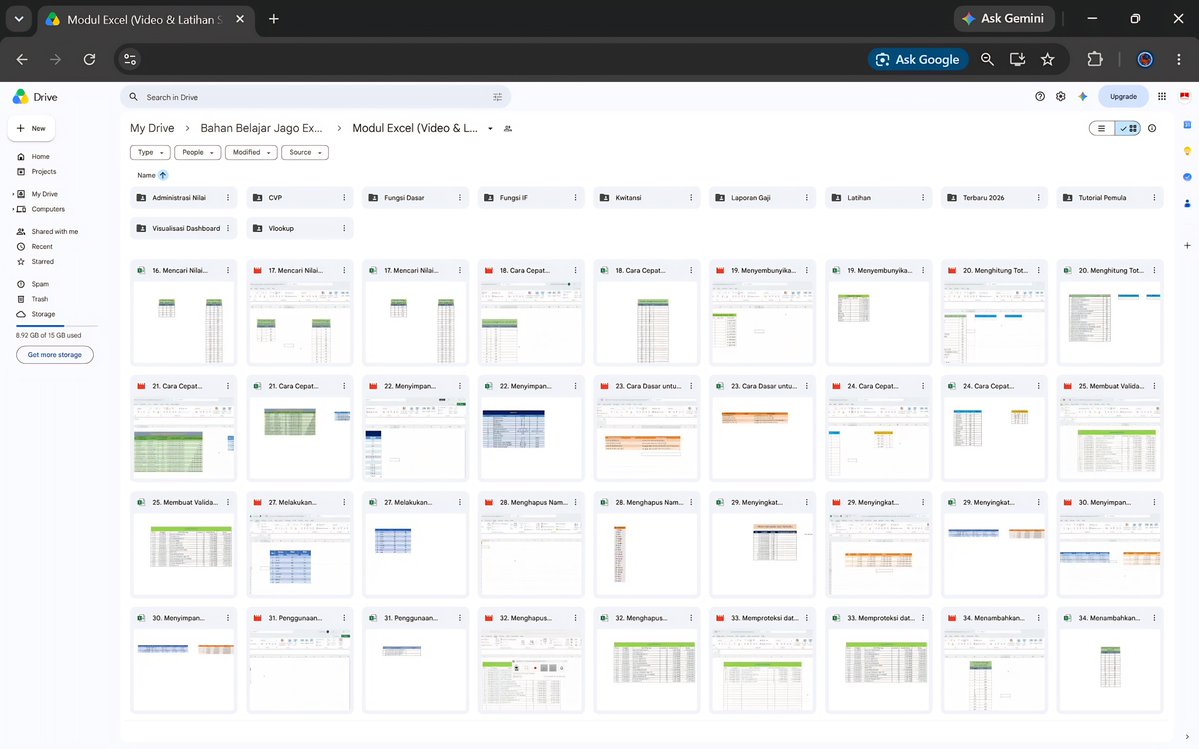Open Contacts in the side panel

point(1187,203)
